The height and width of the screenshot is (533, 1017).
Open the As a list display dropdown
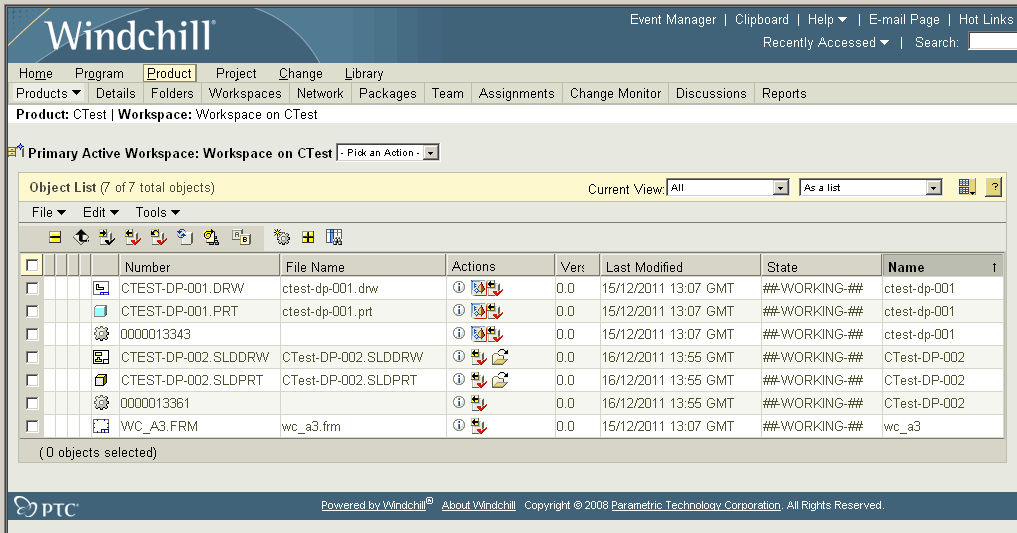pos(870,187)
